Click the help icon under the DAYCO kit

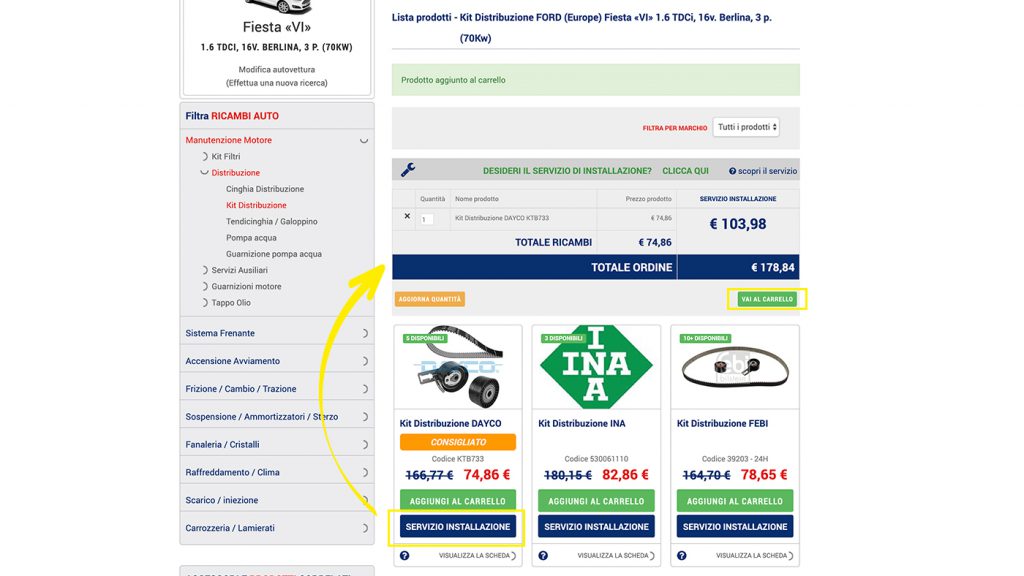pyautogui.click(x=404, y=556)
